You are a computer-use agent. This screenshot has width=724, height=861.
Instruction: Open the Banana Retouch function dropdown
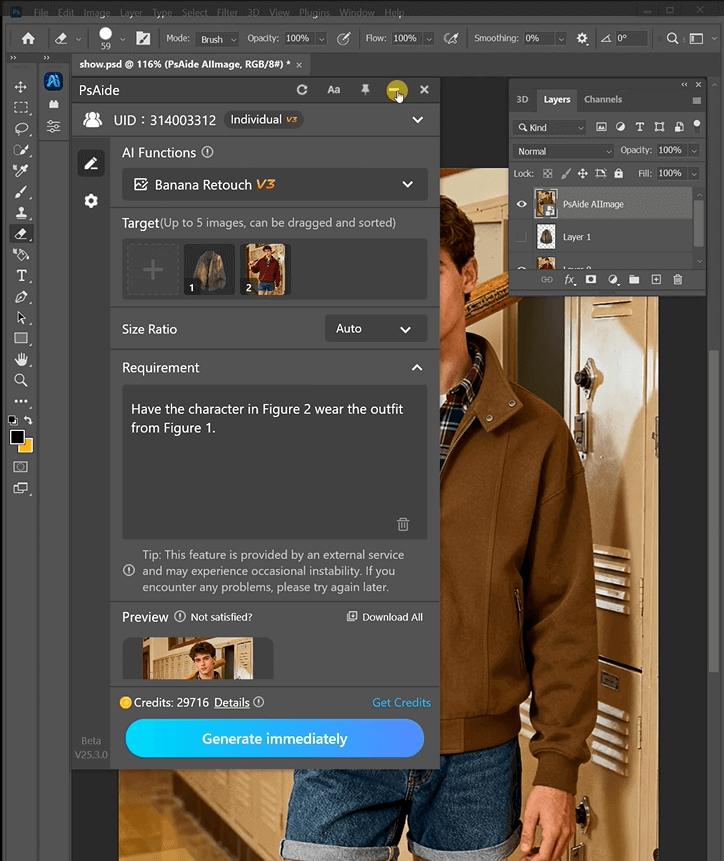tap(275, 185)
